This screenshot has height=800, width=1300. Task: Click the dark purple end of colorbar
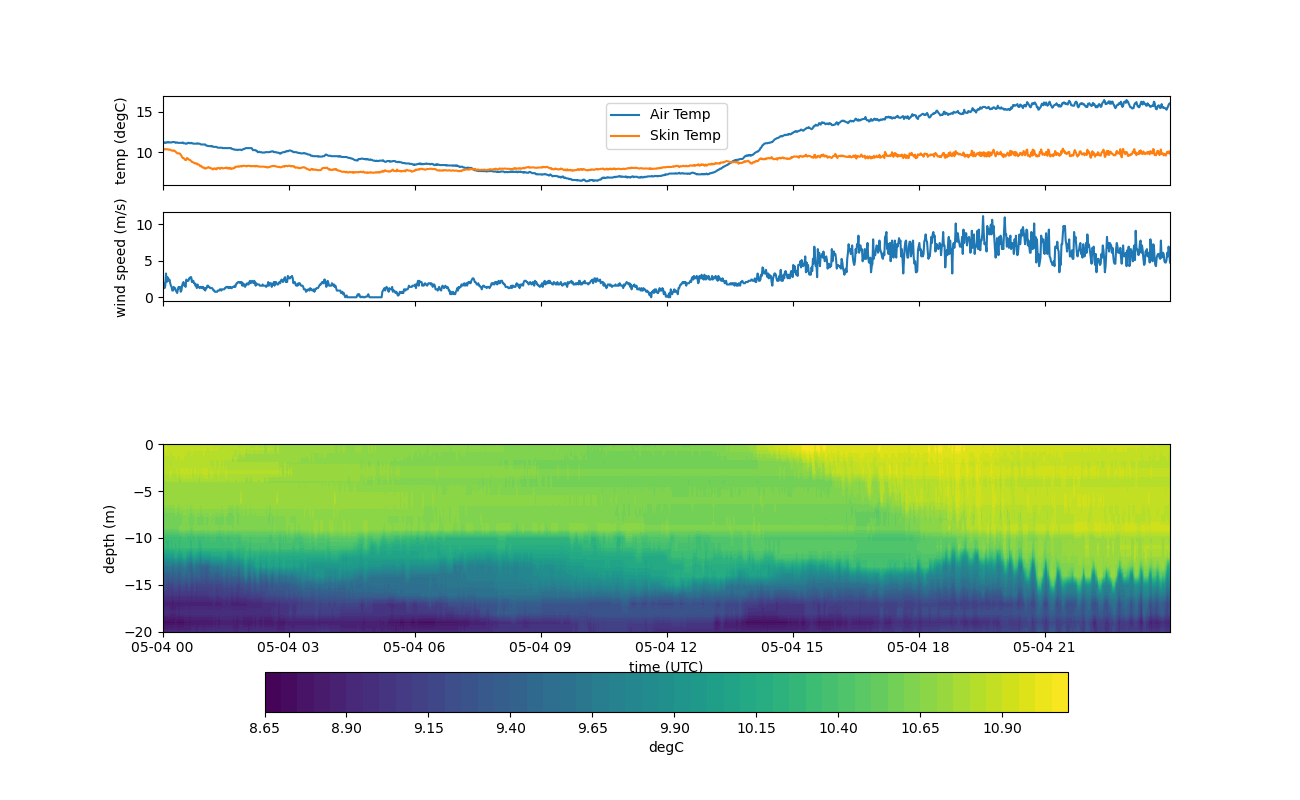click(273, 692)
